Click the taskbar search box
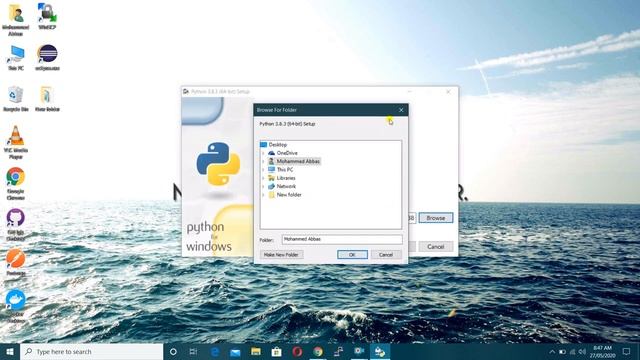 [91, 351]
